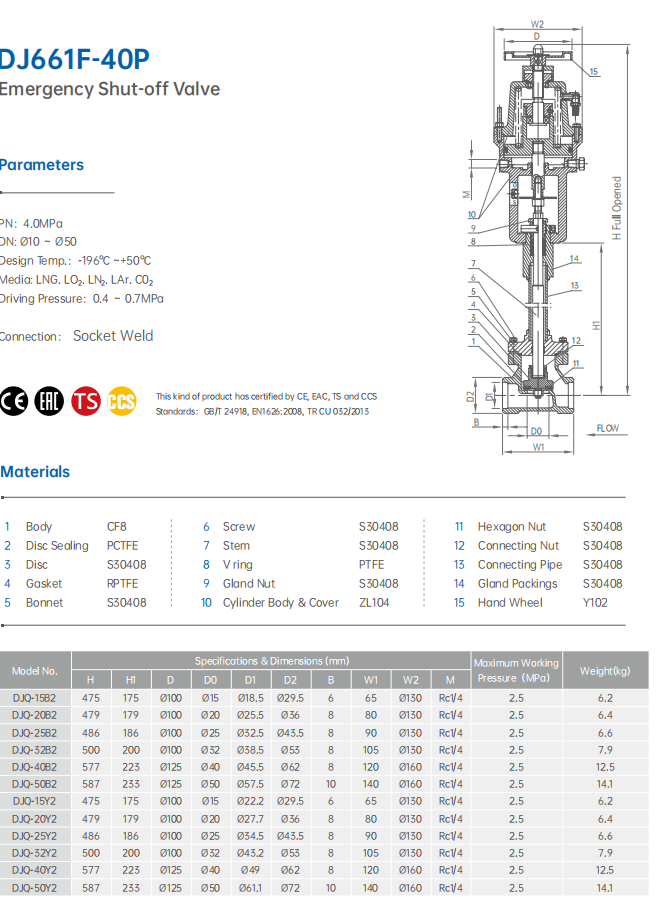
Task: Click the Maximum Working Pressure column header
Action: (516, 670)
